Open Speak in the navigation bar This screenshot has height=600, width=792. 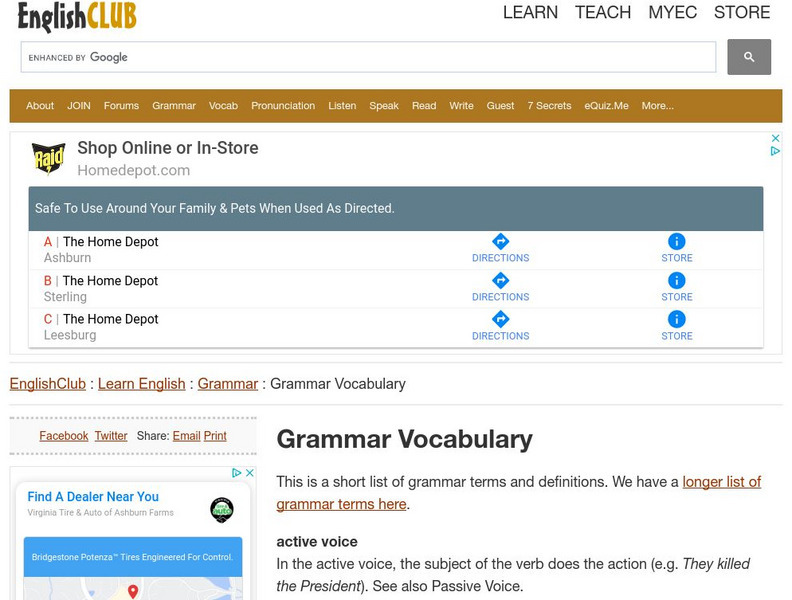(x=384, y=106)
